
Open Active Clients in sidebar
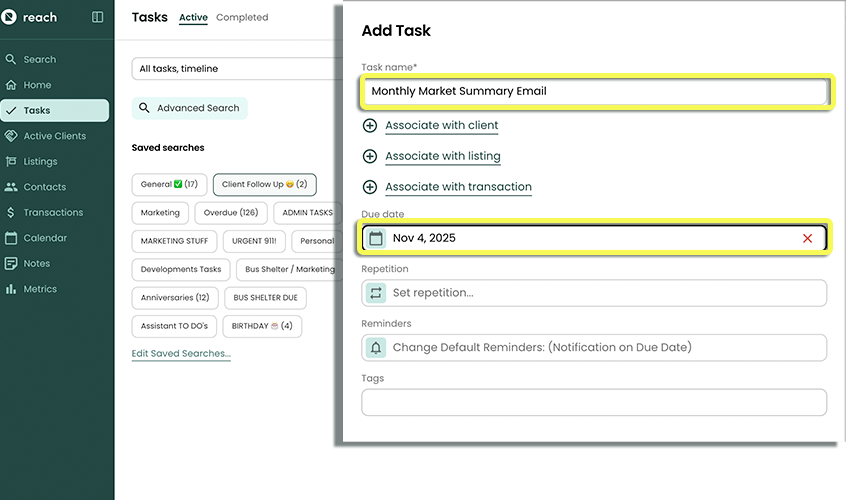pos(54,136)
